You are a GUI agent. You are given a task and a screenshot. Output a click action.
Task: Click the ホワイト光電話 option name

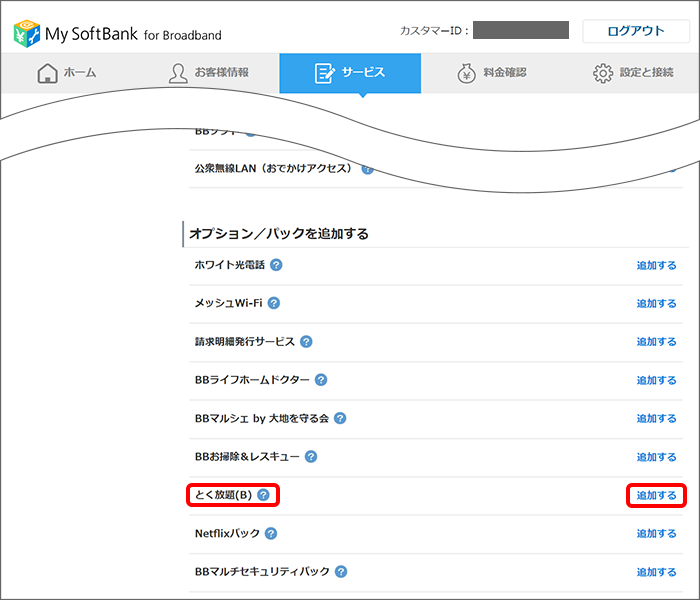click(229, 265)
